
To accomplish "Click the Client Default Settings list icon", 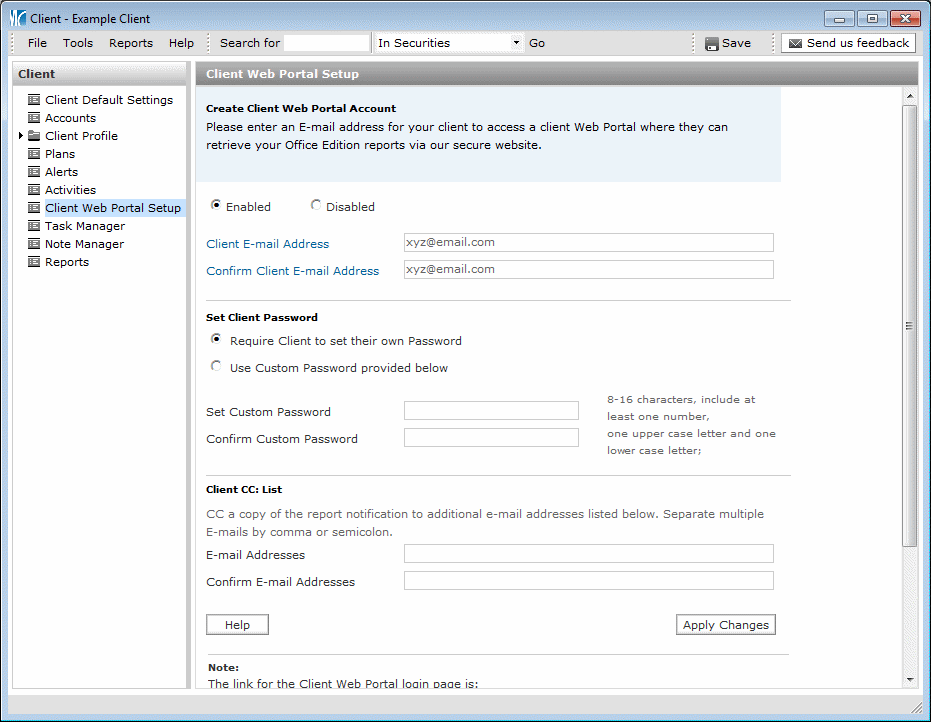I will [34, 100].
